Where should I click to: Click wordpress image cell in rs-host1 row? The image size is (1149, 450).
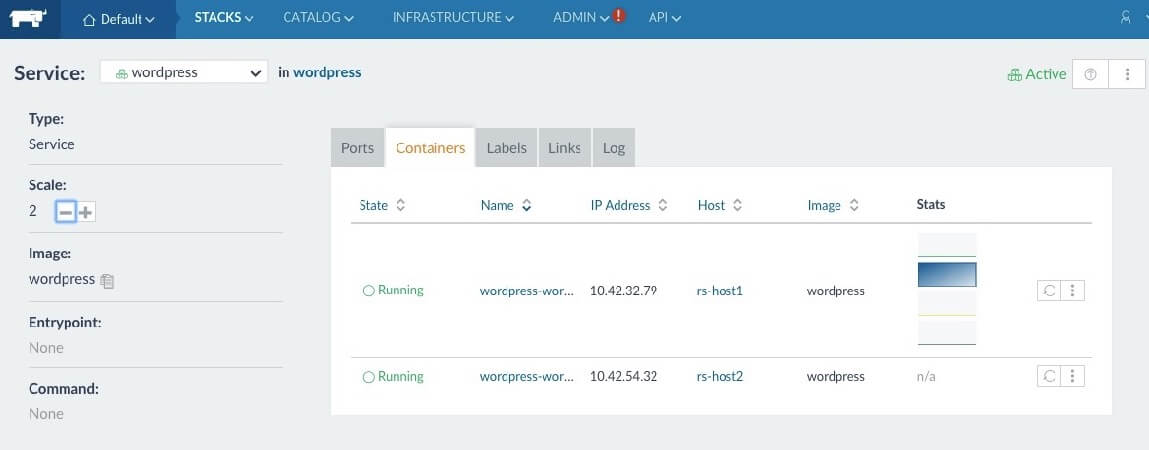pos(835,290)
